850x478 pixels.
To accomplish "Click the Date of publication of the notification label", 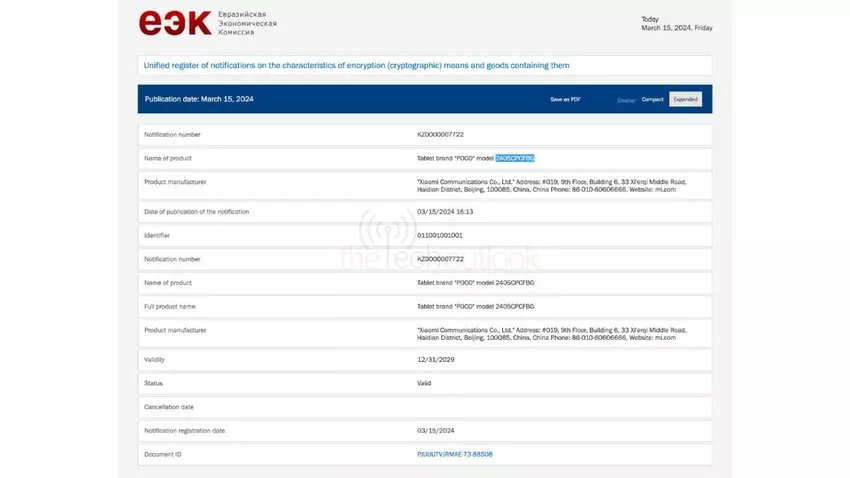I will click(x=196, y=212).
